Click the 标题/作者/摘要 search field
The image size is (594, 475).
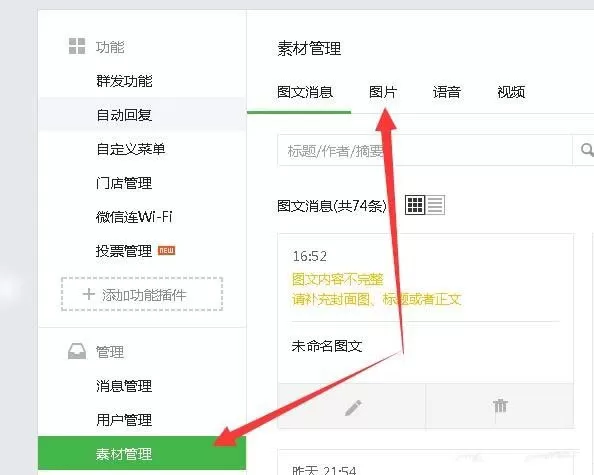coord(425,150)
